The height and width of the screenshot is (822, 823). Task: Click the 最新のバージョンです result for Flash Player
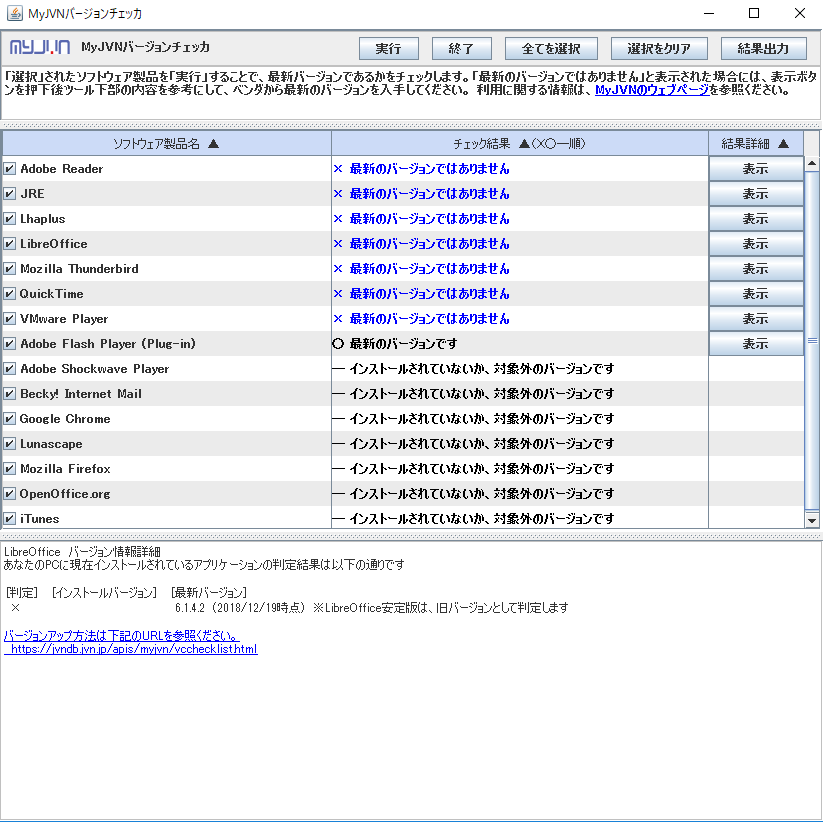[x=403, y=344]
